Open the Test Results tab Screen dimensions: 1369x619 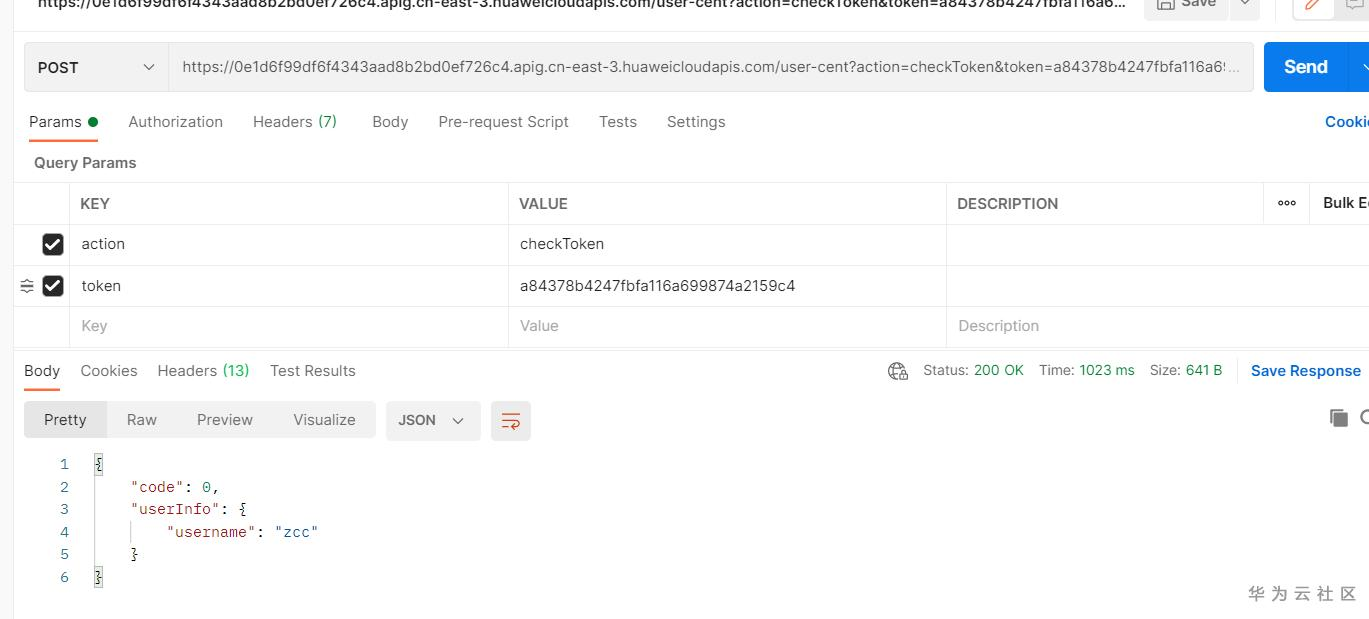(313, 371)
